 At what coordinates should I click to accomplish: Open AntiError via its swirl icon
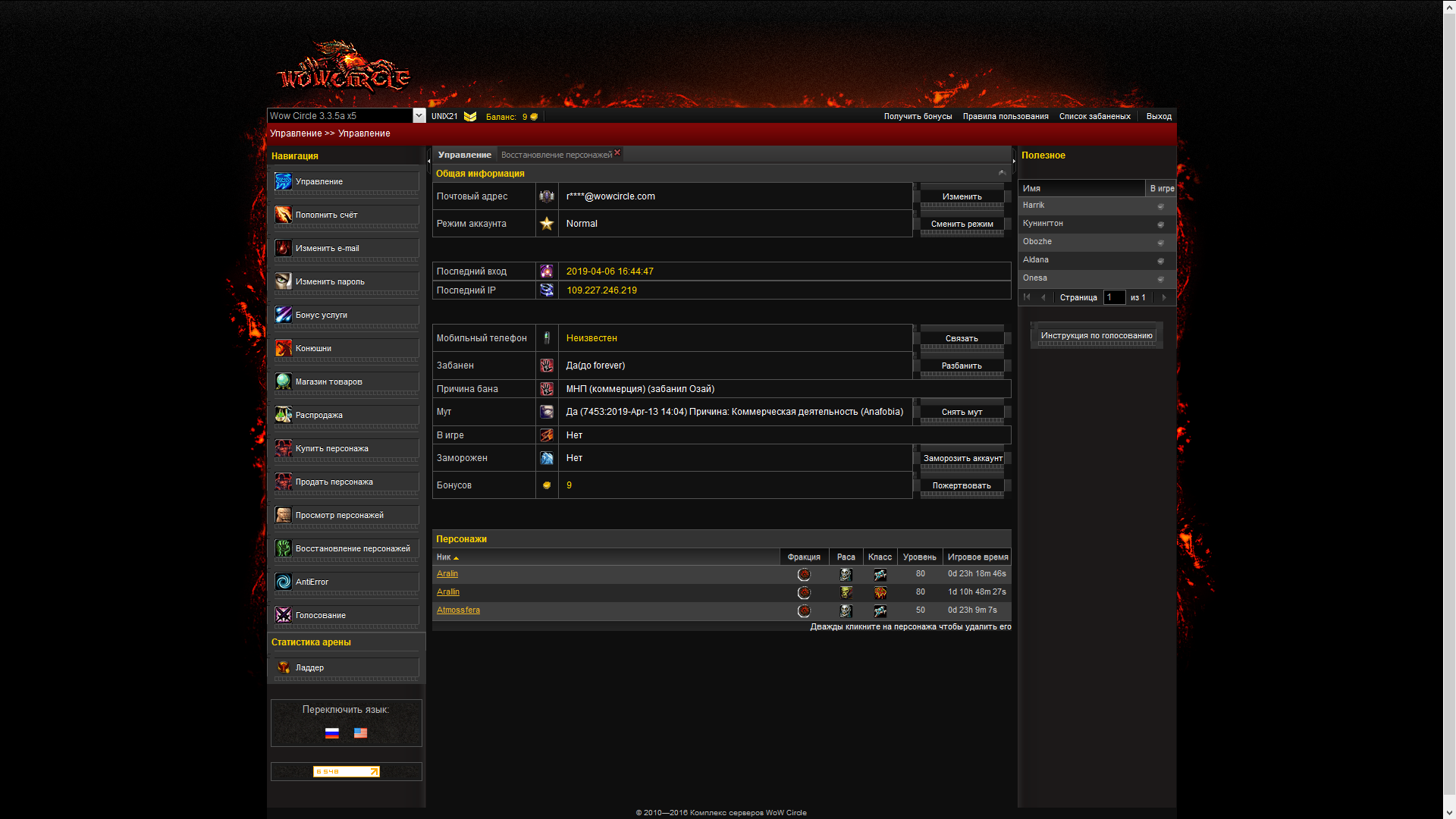[283, 582]
